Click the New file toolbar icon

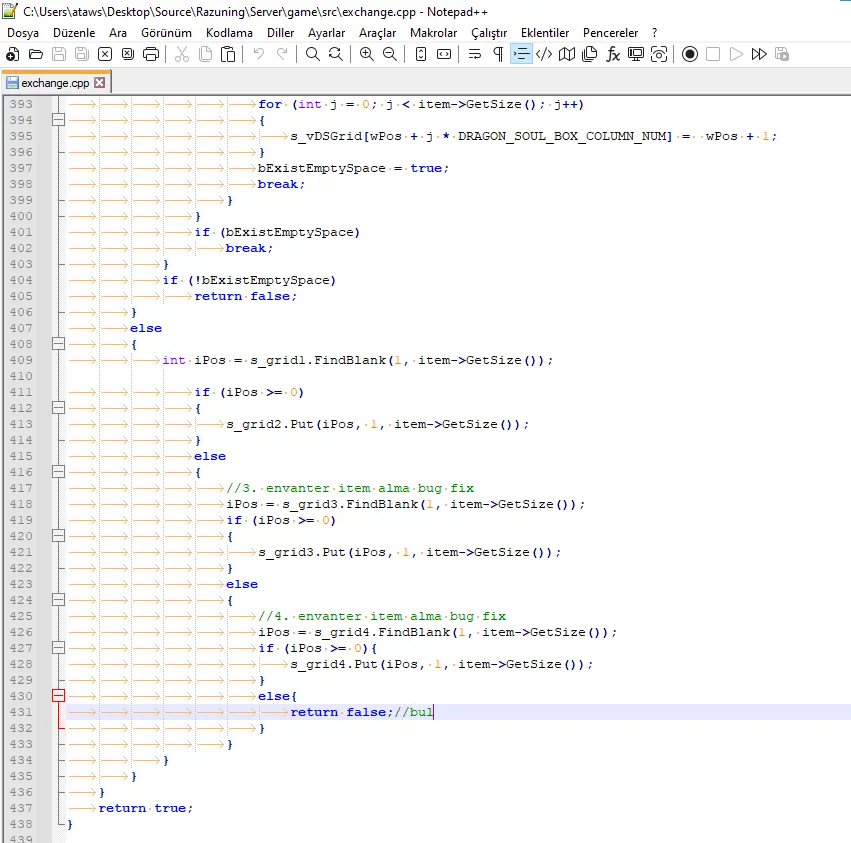click(13, 54)
